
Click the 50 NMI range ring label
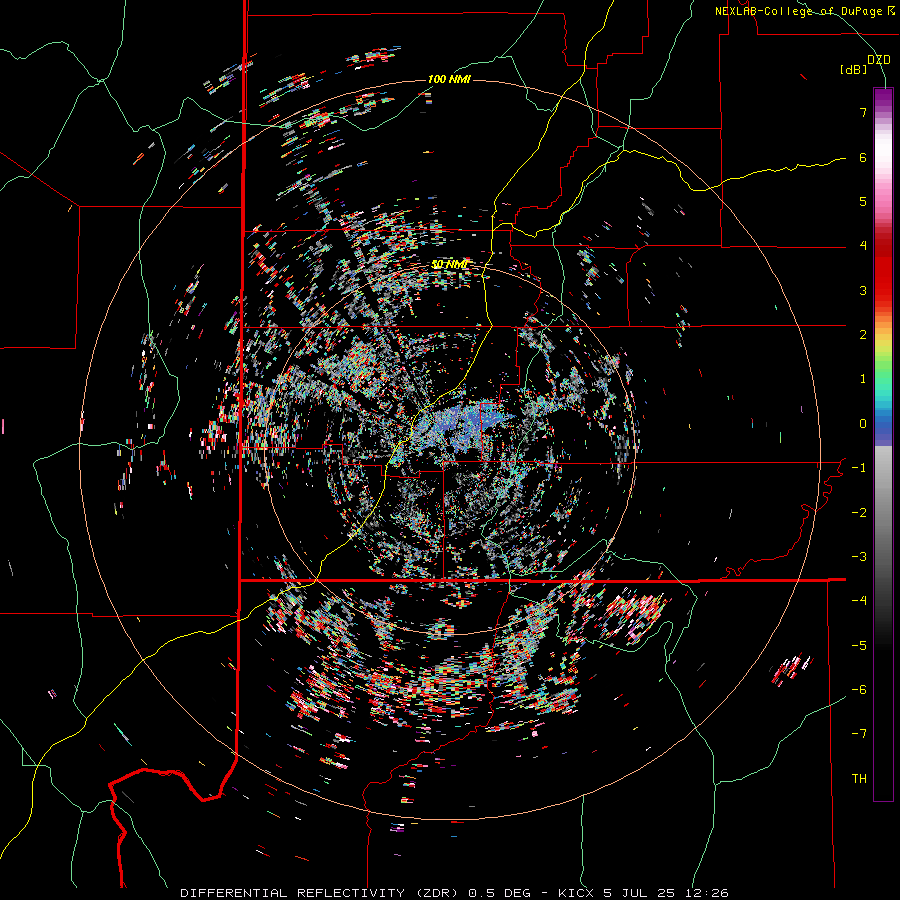tap(449, 264)
